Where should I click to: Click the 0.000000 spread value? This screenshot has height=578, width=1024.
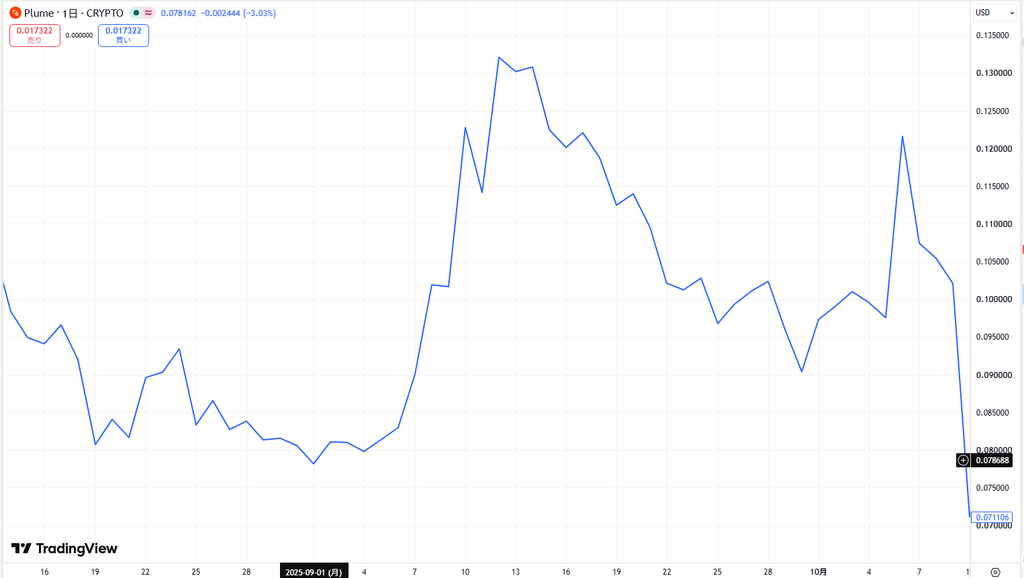[x=79, y=35]
